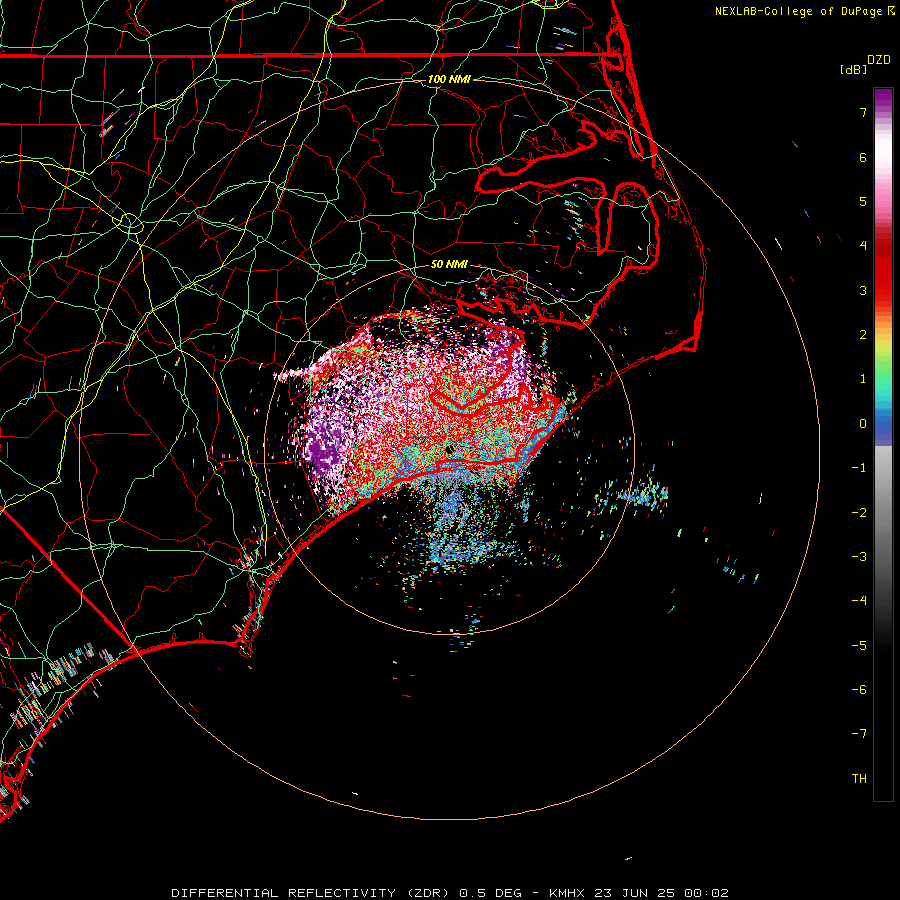The image size is (900, 900).
Task: Click the 7 value on the color scale
Action: tap(863, 112)
